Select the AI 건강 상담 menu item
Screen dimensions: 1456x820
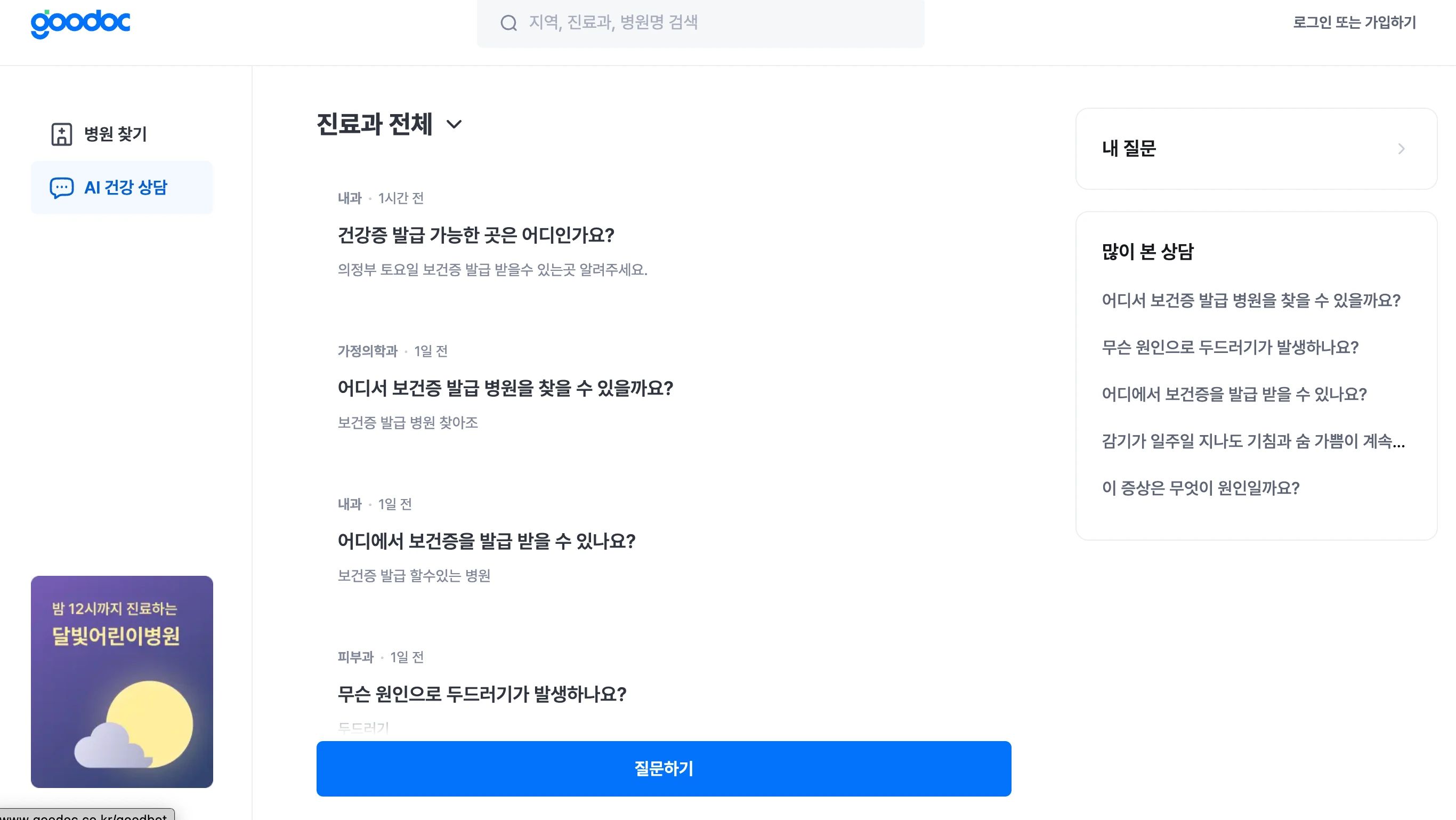click(125, 188)
